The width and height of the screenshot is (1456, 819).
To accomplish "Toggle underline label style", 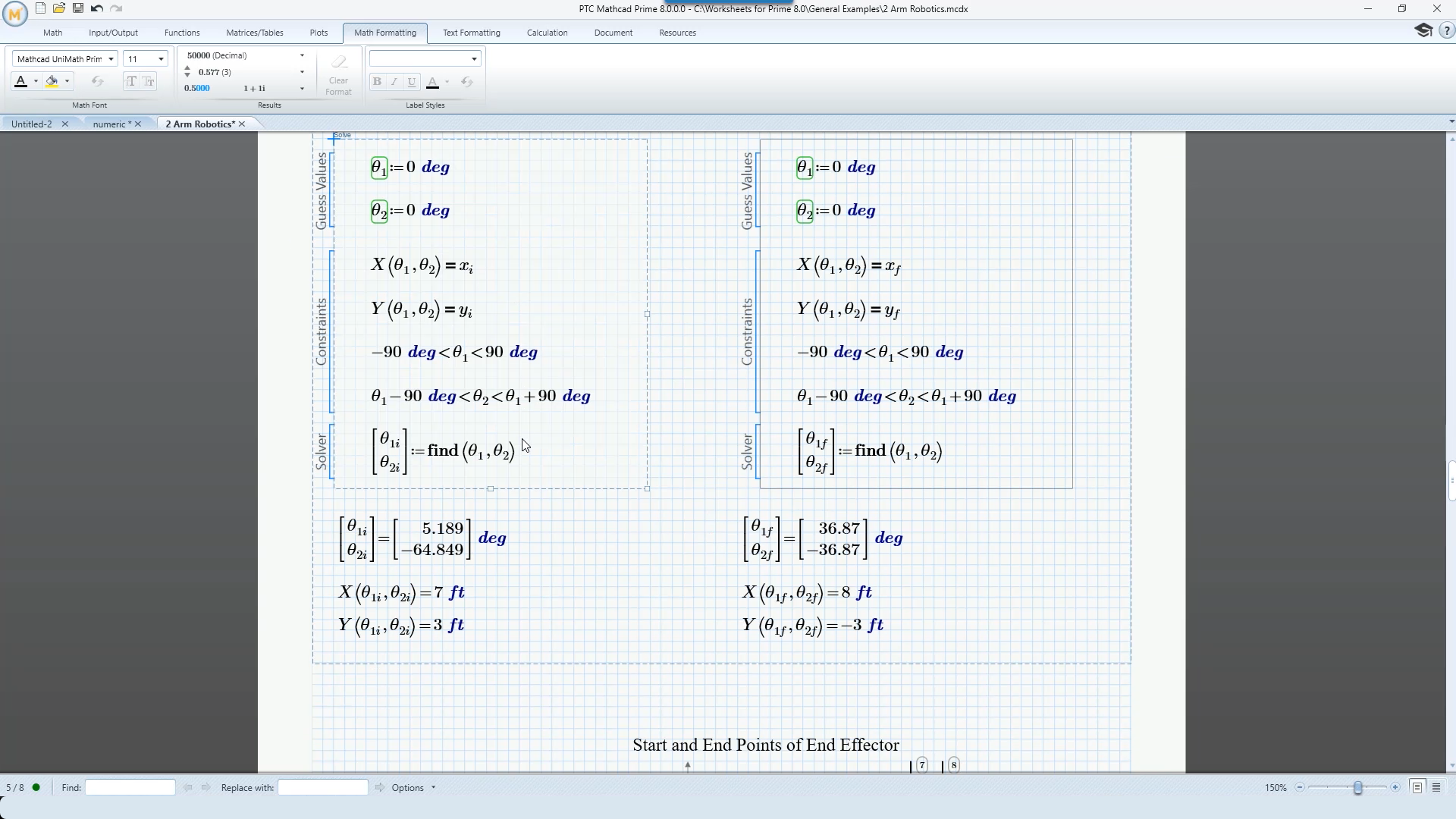I will [412, 82].
